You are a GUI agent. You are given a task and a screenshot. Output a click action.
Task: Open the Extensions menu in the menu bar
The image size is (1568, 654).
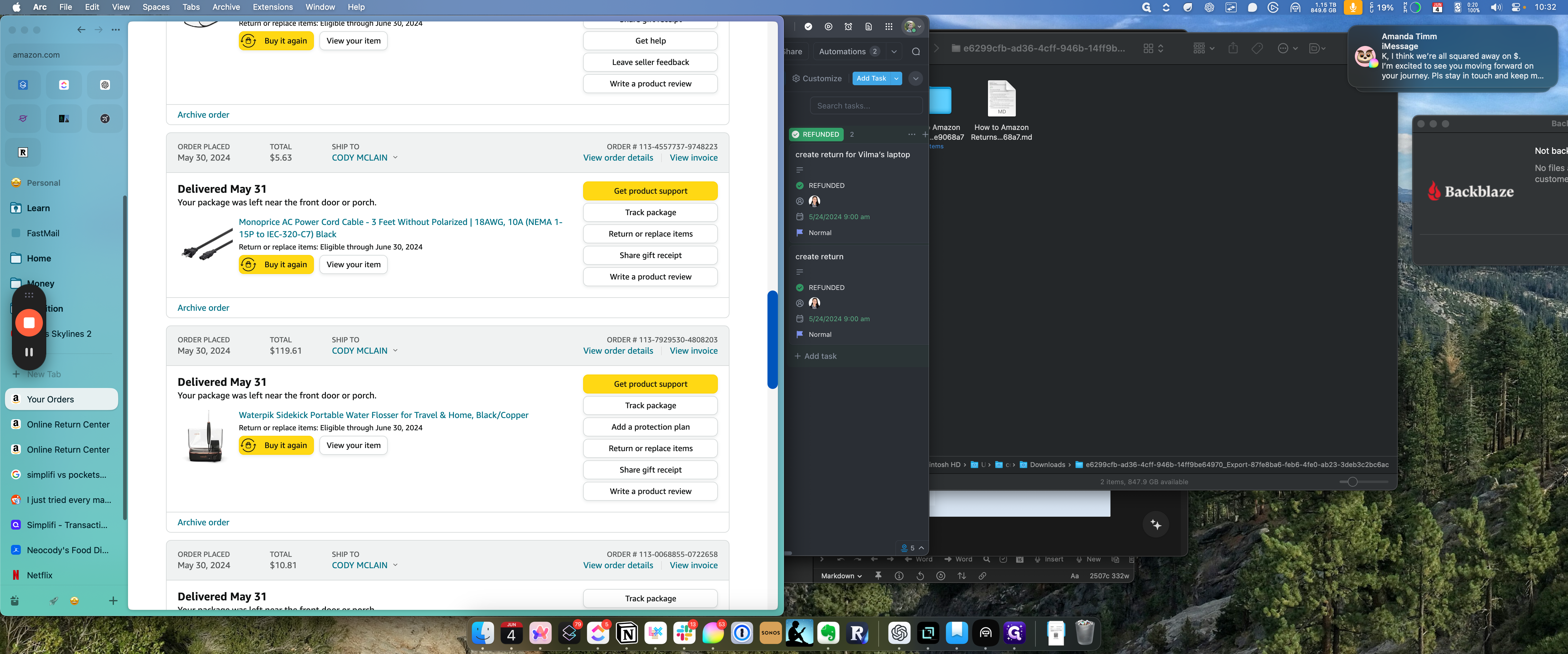(273, 7)
